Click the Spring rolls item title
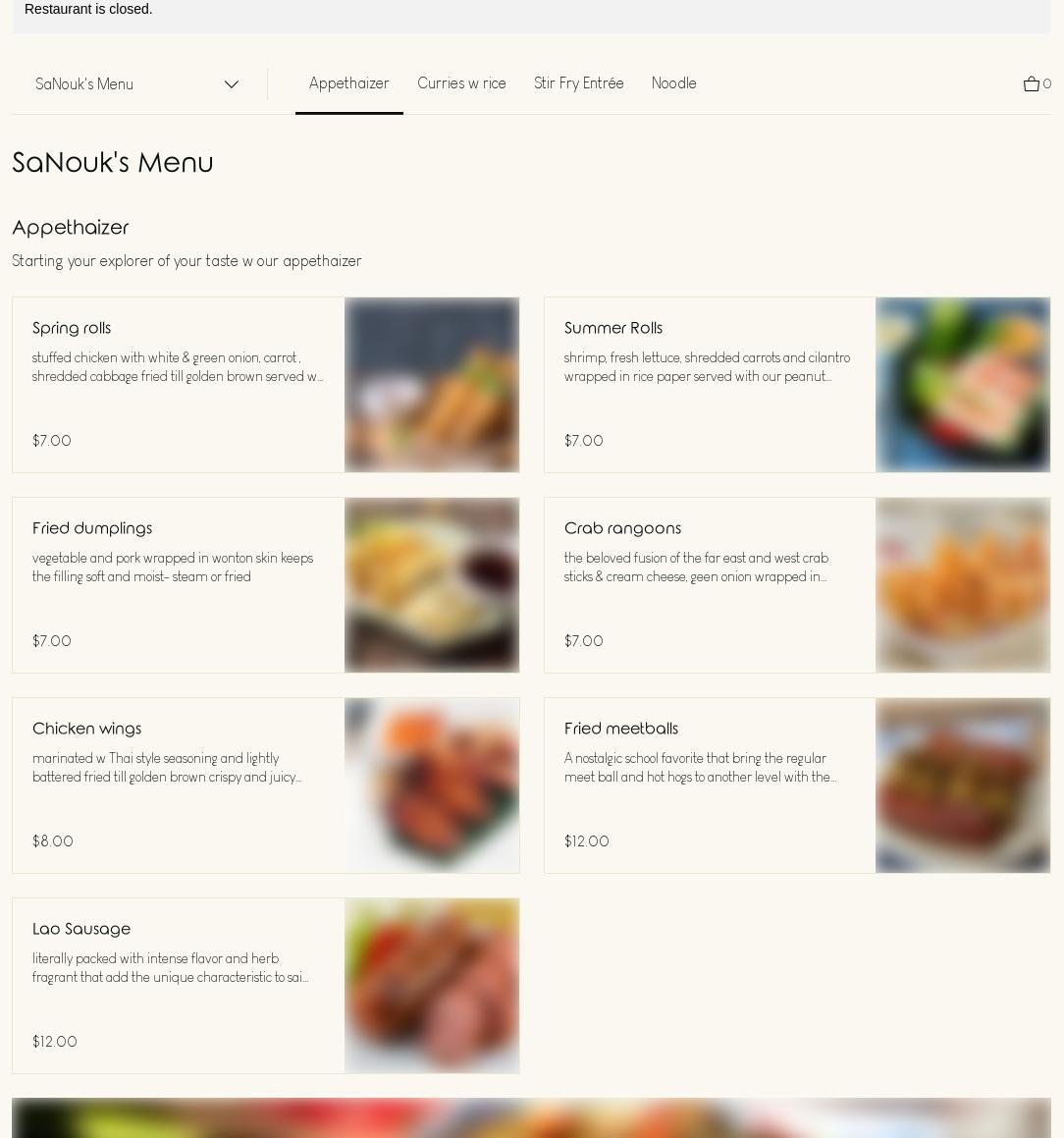Screen dimensions: 1064x1138 click(72, 328)
